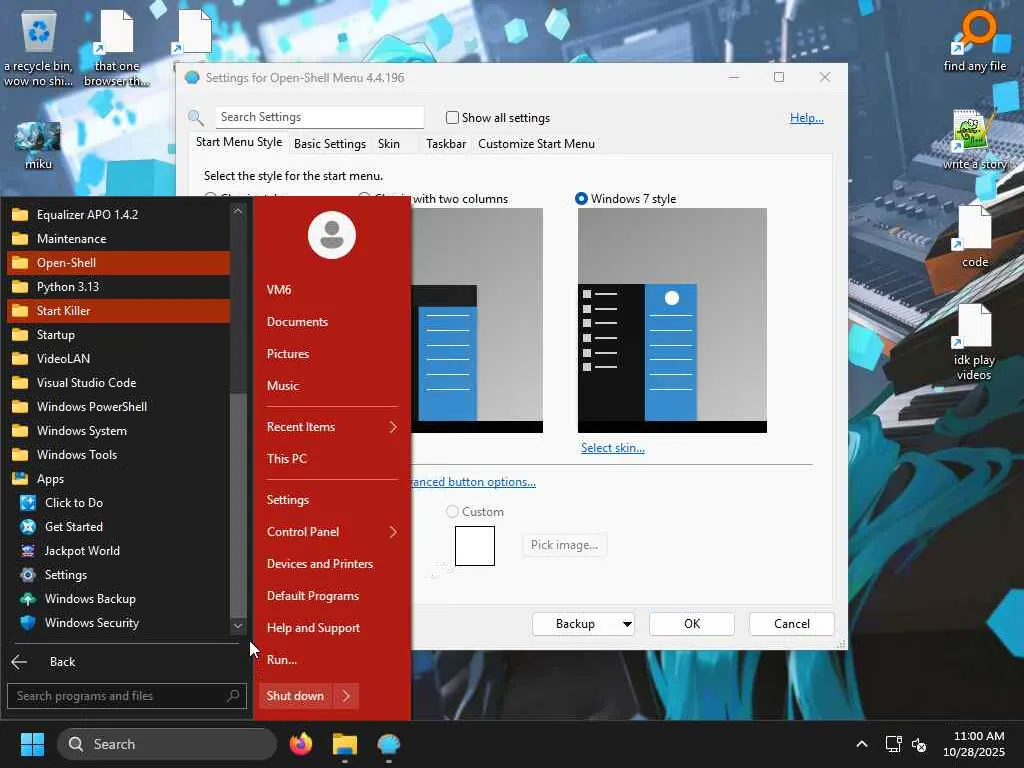Viewport: 1024px width, 768px height.
Task: Launch Jackpot World app
Action: pyautogui.click(x=118, y=551)
